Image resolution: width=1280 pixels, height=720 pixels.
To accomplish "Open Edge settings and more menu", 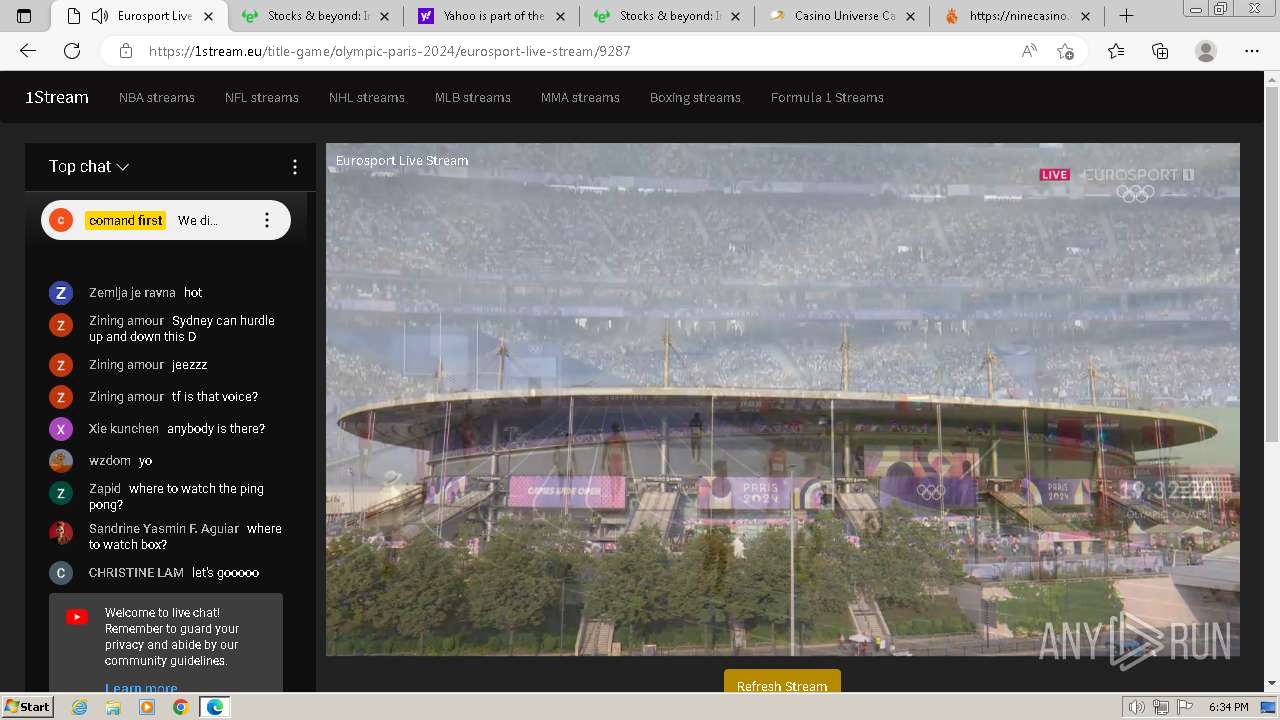I will point(1252,51).
